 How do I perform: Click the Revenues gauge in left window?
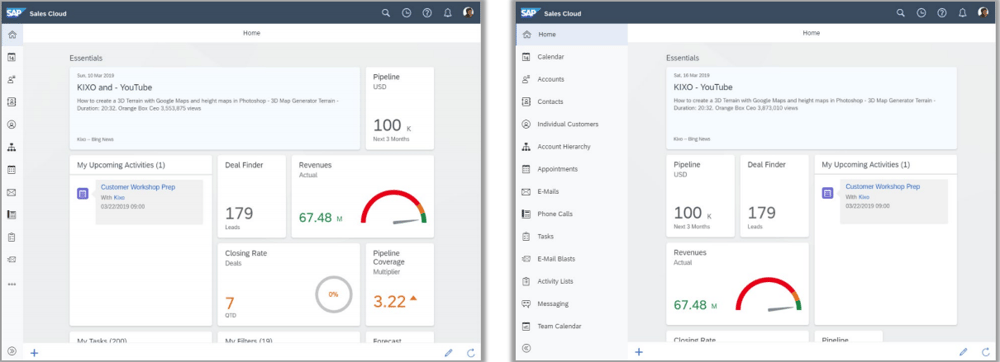pos(393,207)
